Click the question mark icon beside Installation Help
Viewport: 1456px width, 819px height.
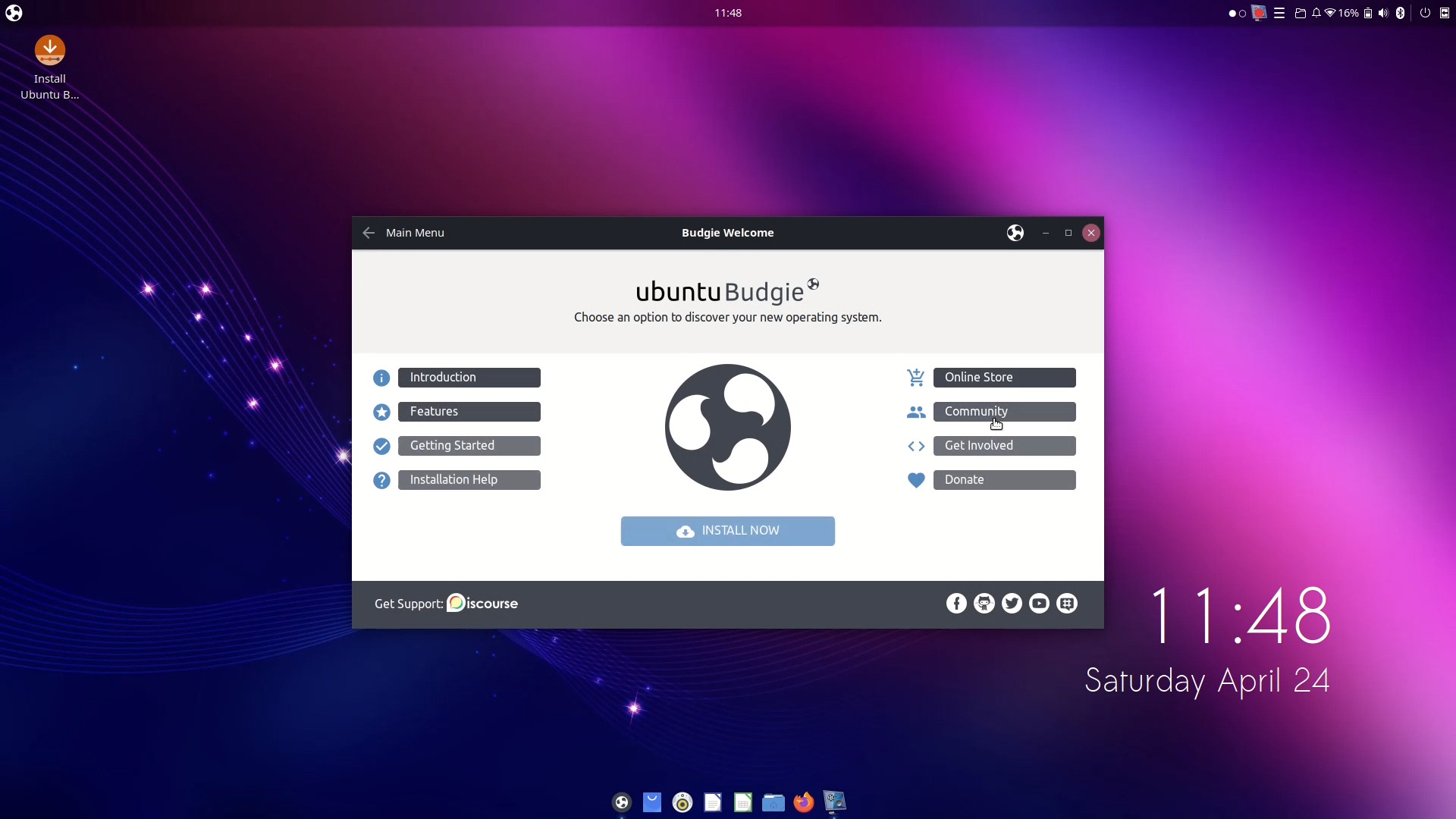pos(381,480)
